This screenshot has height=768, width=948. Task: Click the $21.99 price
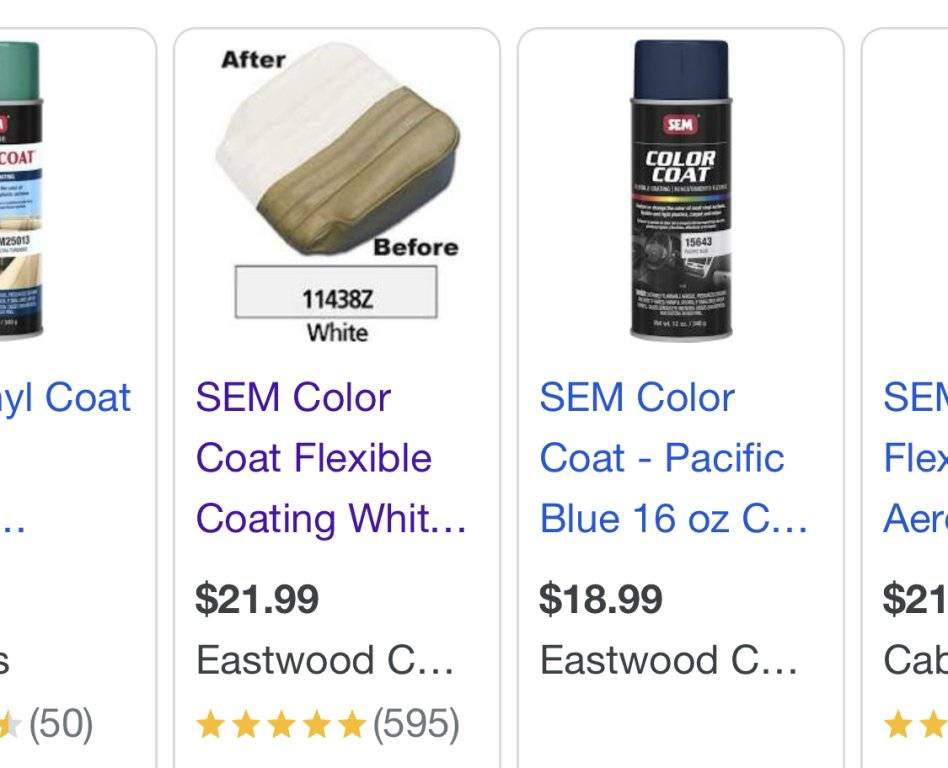(x=257, y=599)
